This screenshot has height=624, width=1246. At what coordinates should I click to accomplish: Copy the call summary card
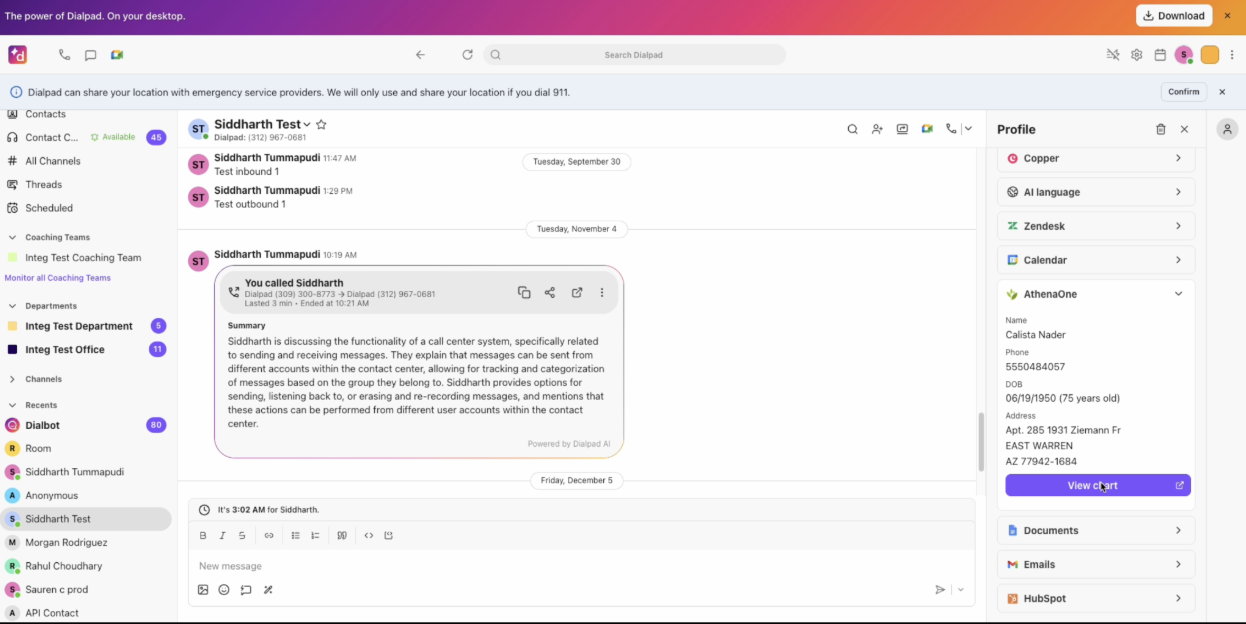click(524, 292)
